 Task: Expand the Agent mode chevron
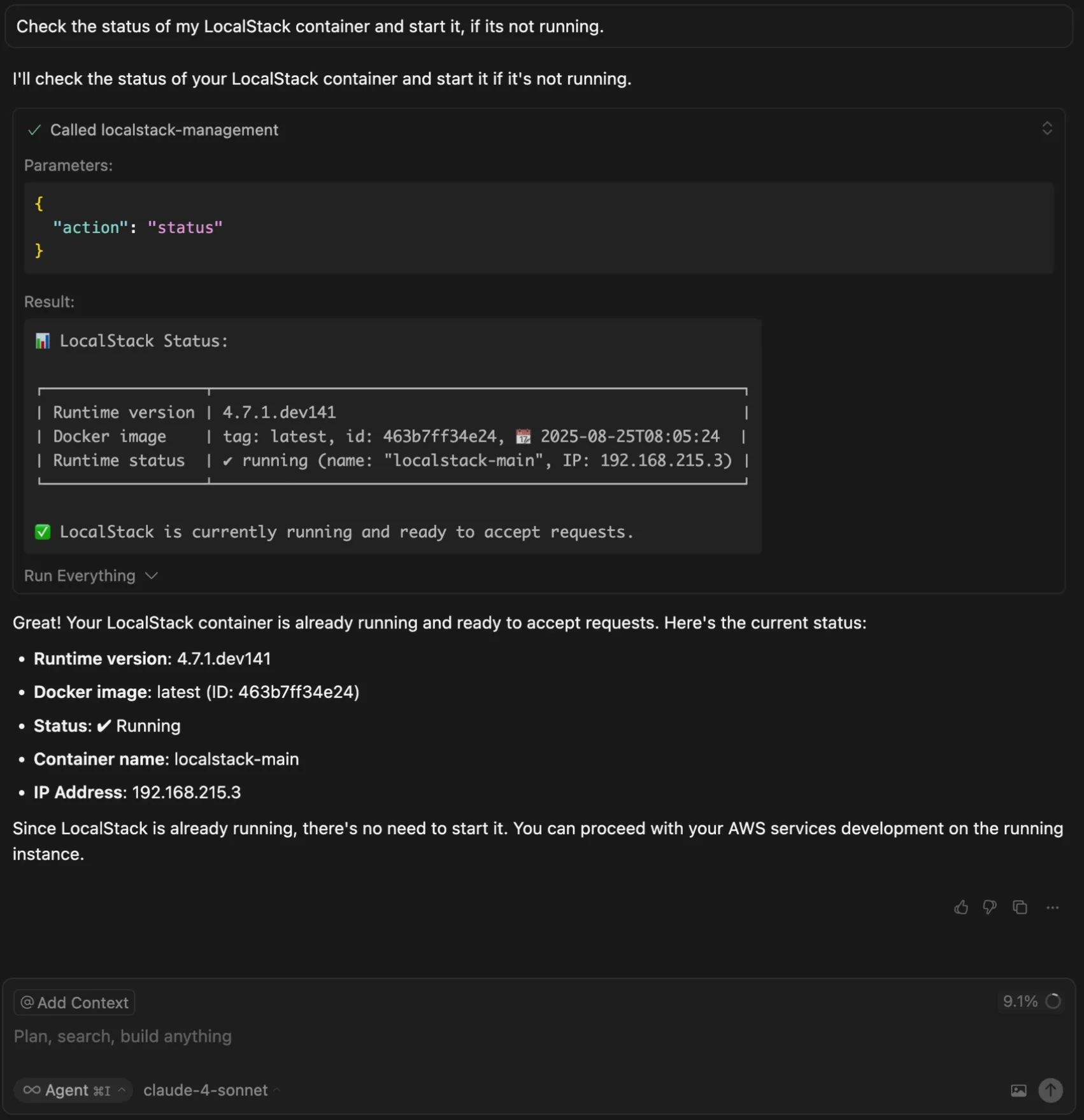tap(121, 1089)
